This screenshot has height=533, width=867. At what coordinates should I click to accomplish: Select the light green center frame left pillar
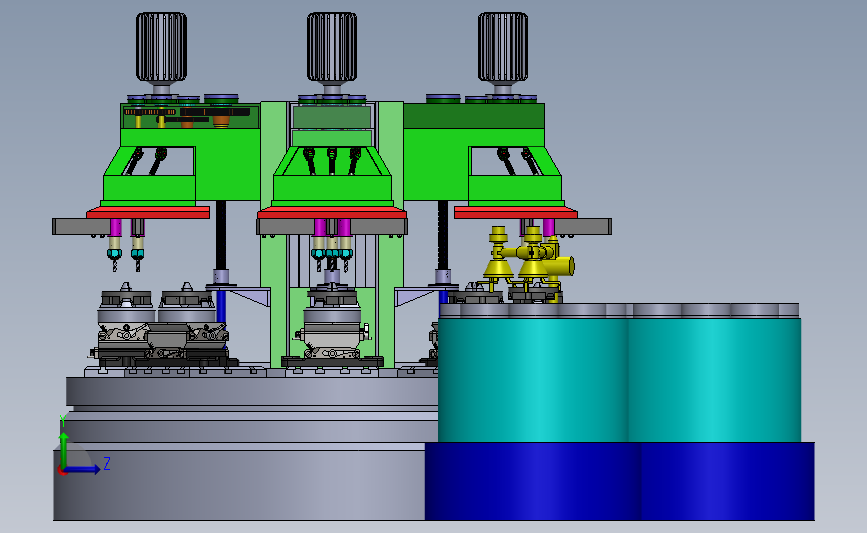point(274,233)
